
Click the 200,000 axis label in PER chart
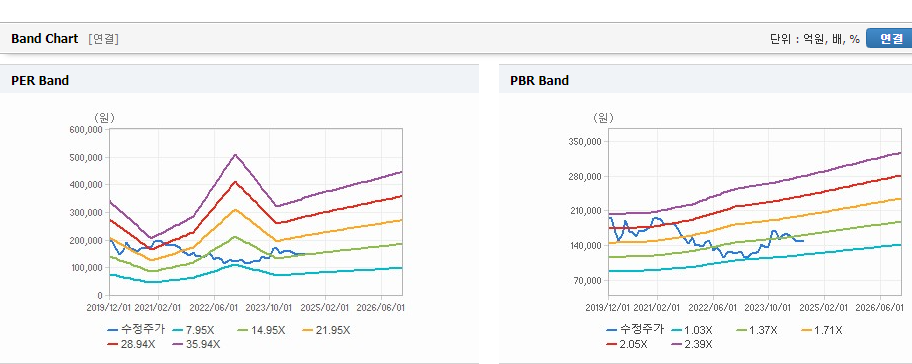[x=86, y=241]
